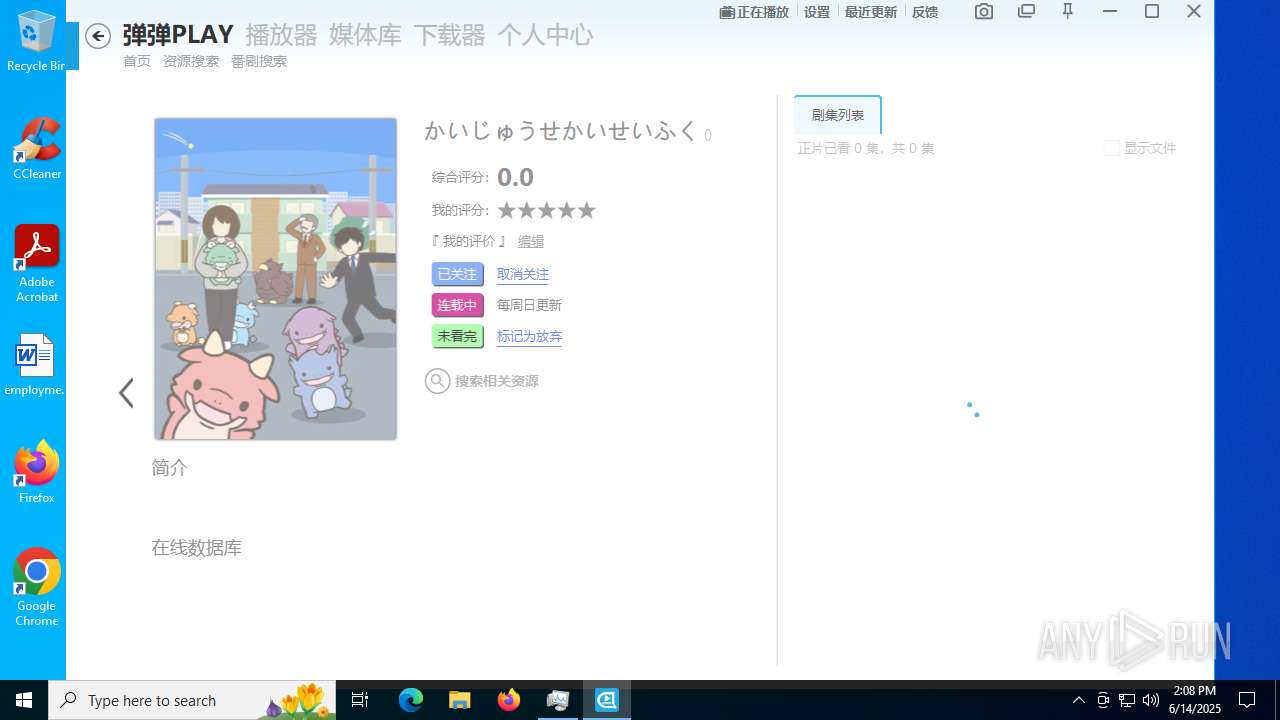Open 反馈 from the title bar
This screenshot has width=1280, height=720.
click(925, 12)
